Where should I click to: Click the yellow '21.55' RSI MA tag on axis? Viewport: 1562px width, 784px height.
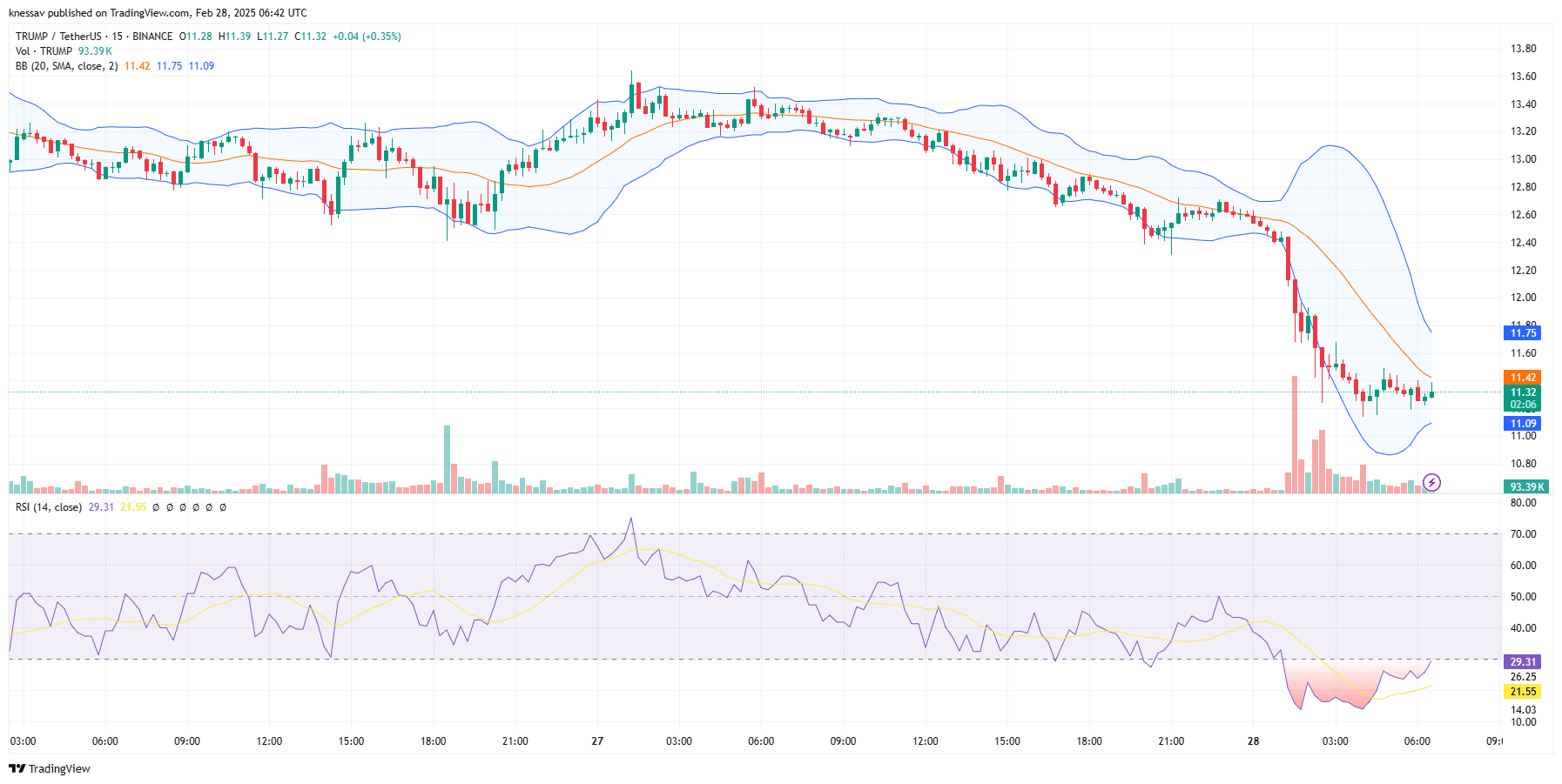1523,692
